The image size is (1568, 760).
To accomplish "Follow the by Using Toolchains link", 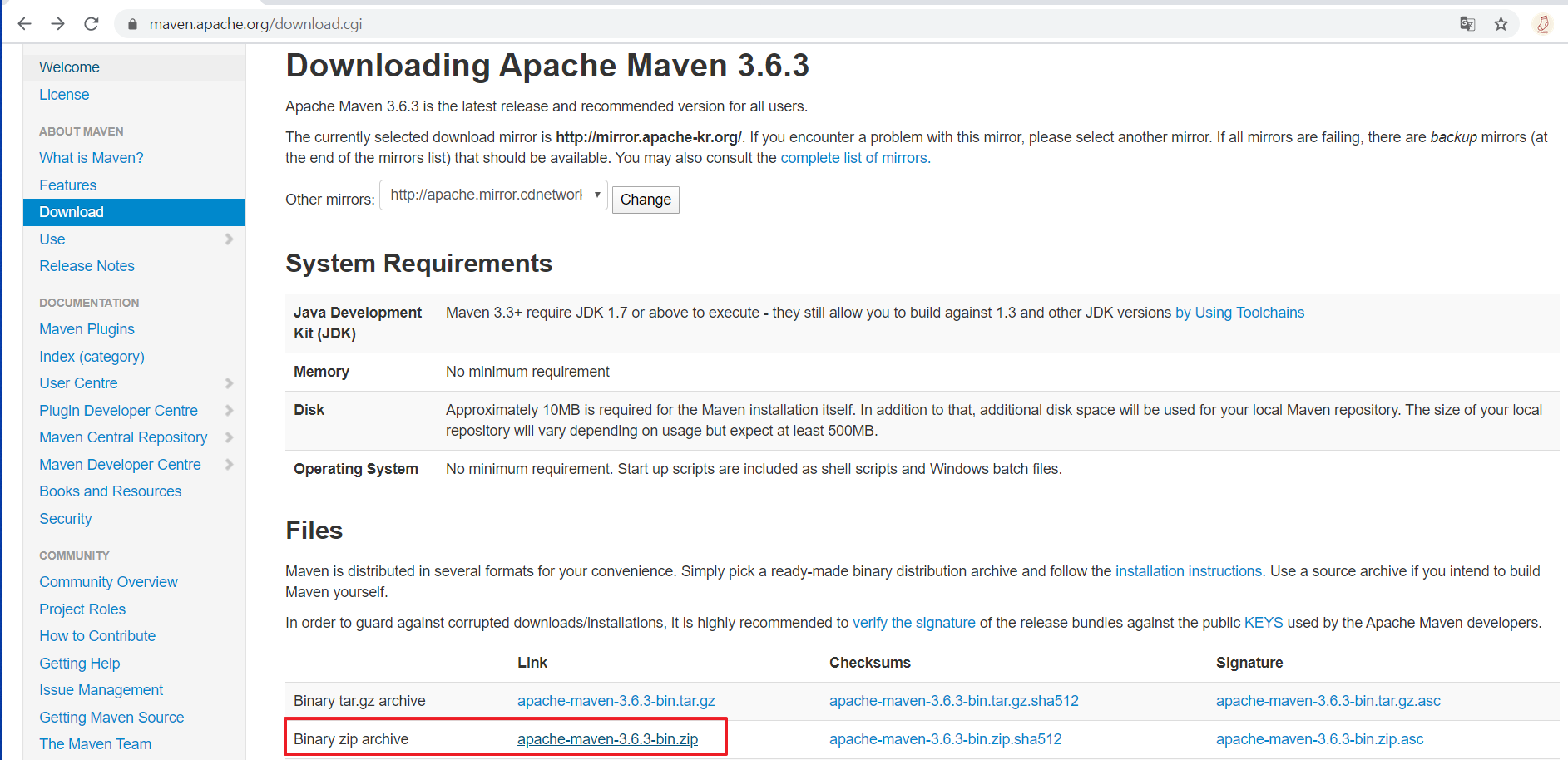I will pyautogui.click(x=1239, y=313).
